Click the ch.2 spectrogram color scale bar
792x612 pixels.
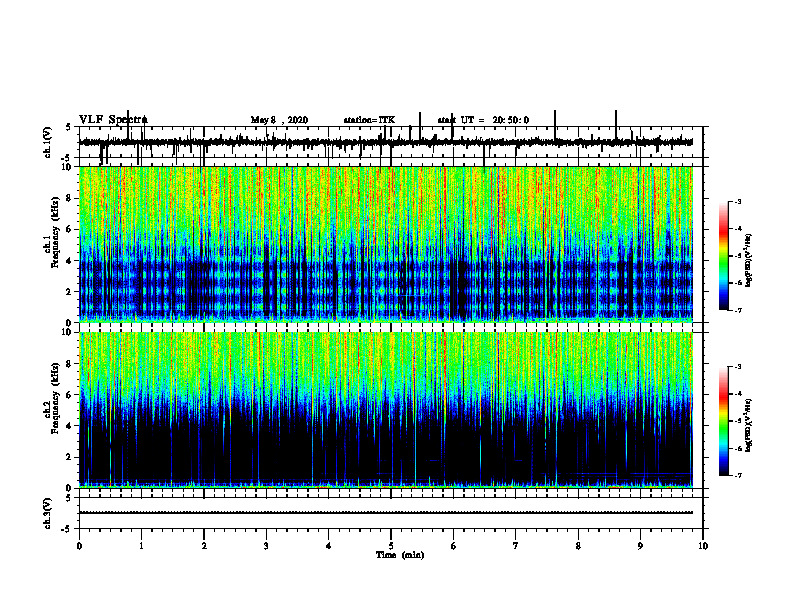tap(723, 421)
